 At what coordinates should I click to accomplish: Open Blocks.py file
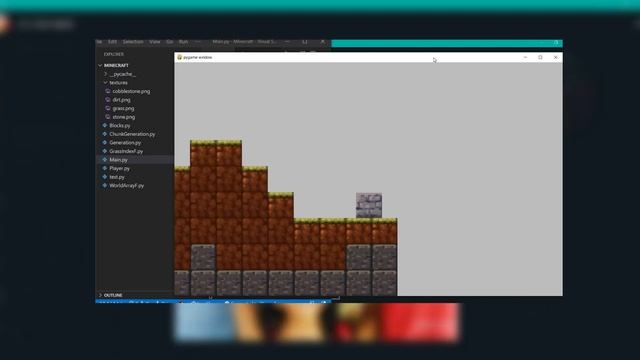point(120,126)
